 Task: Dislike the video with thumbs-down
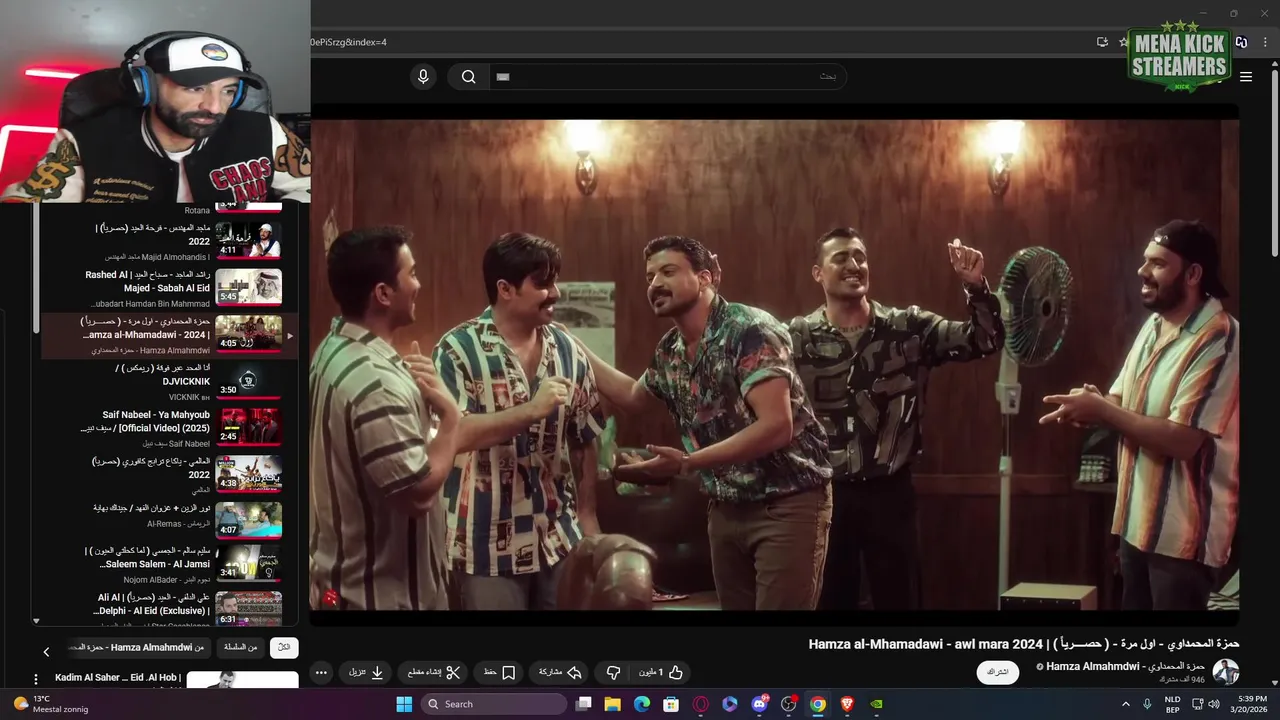[614, 673]
